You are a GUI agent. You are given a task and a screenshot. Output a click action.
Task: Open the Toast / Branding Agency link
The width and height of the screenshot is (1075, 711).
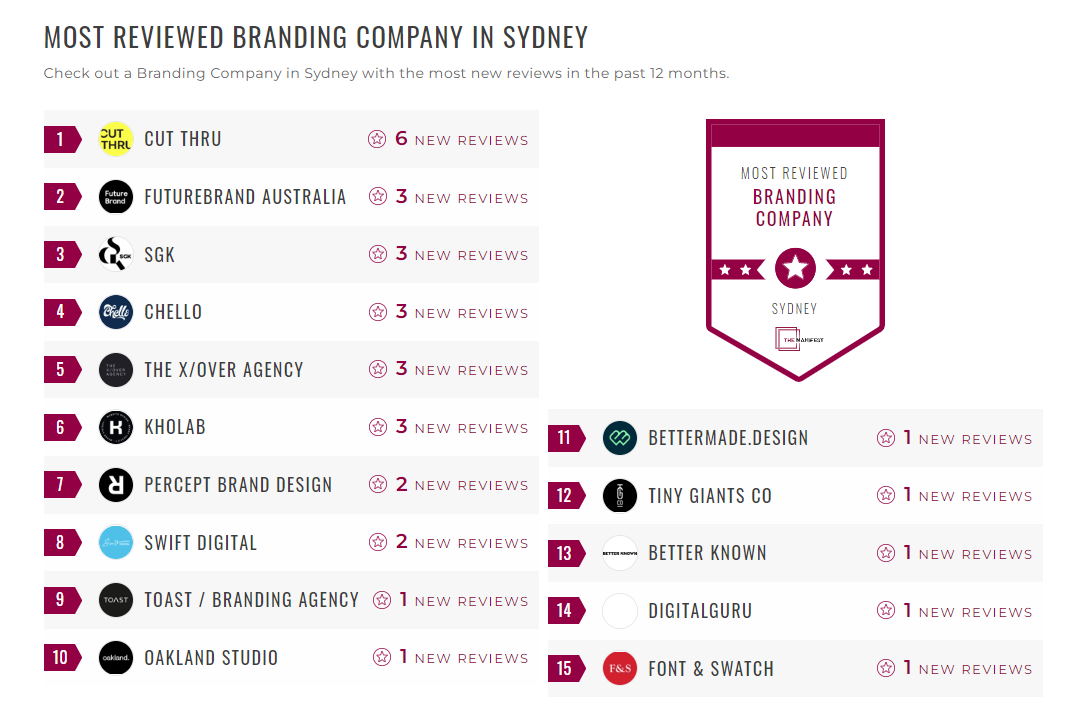tap(251, 600)
